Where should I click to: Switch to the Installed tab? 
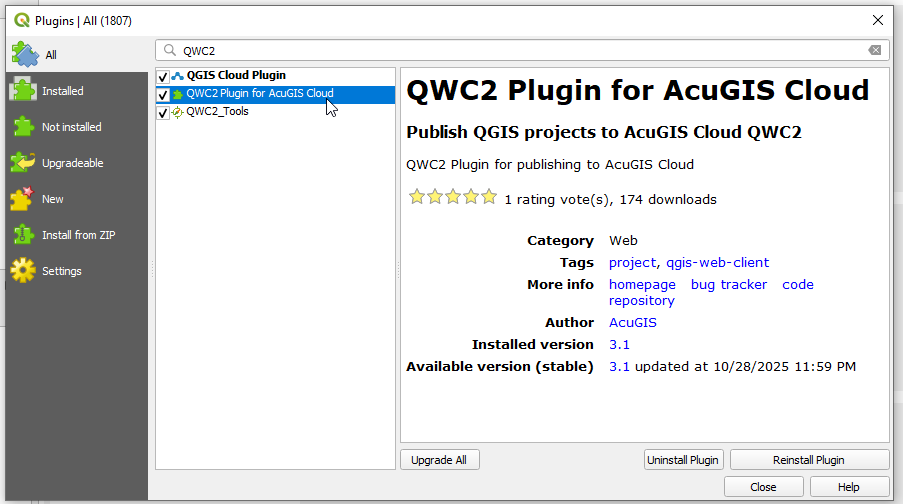pos(62,91)
